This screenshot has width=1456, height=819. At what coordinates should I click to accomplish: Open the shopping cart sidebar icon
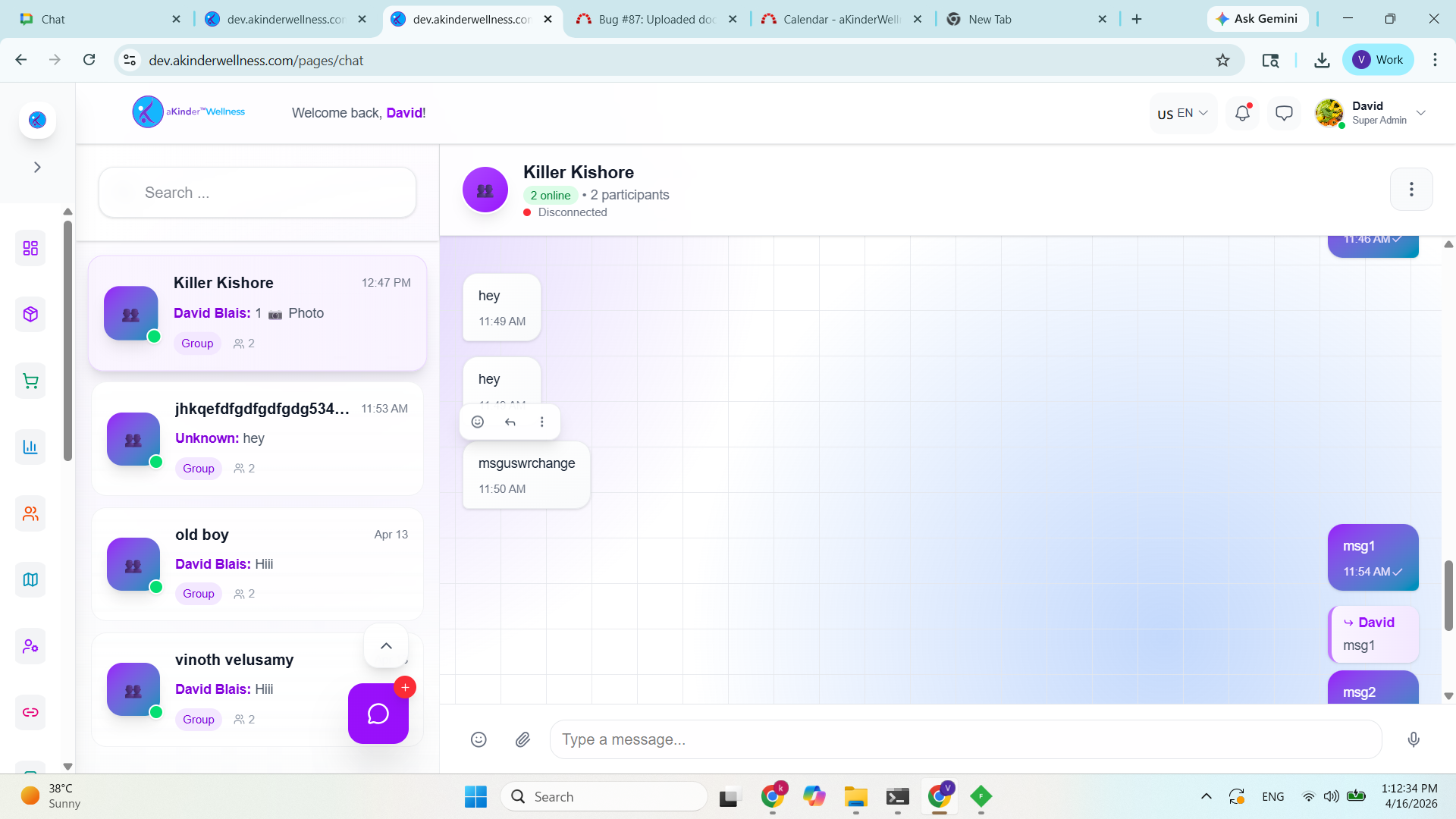pyautogui.click(x=30, y=381)
